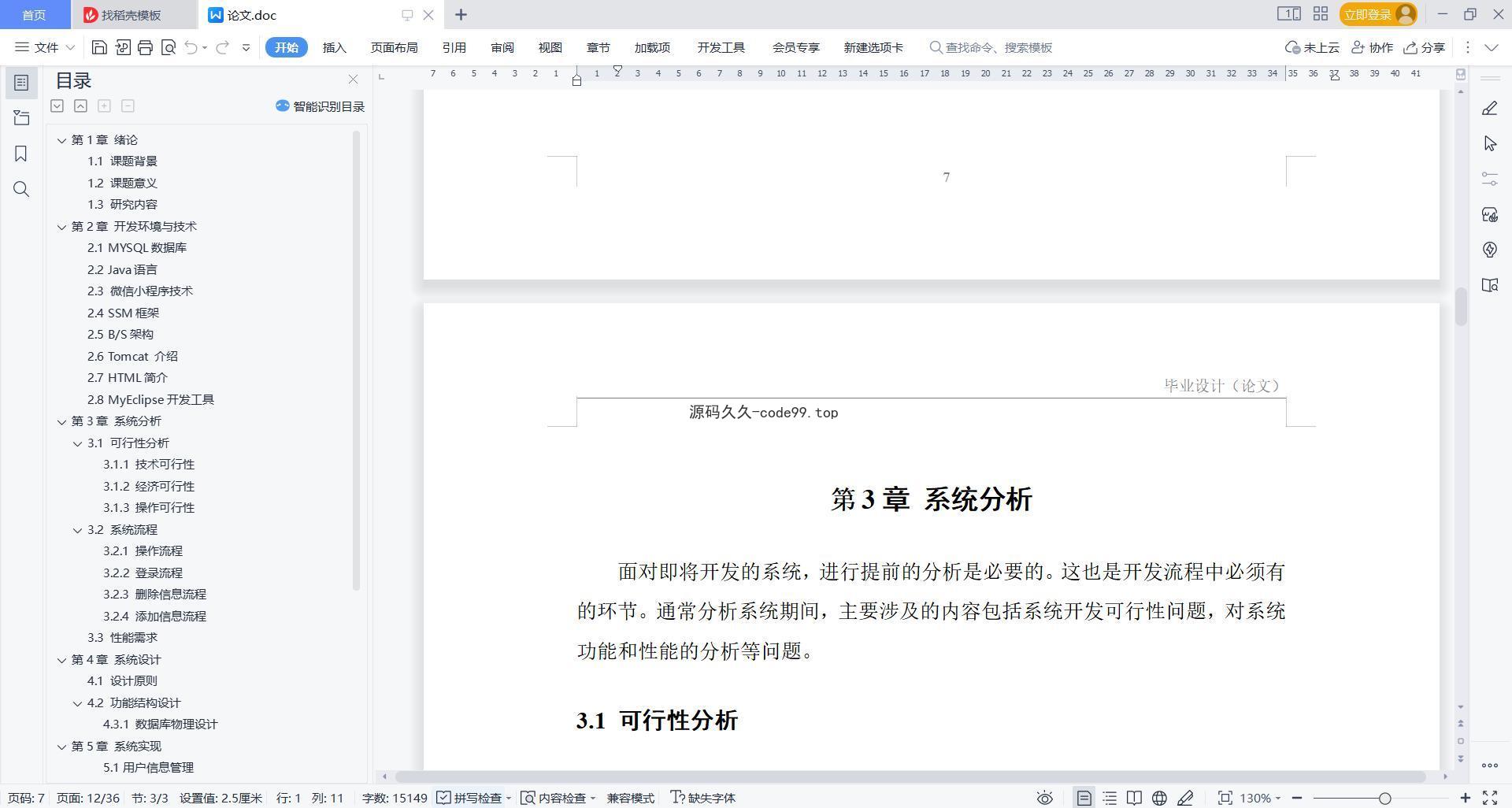
Task: Open the bookmarks pane icon
Action: [x=21, y=154]
